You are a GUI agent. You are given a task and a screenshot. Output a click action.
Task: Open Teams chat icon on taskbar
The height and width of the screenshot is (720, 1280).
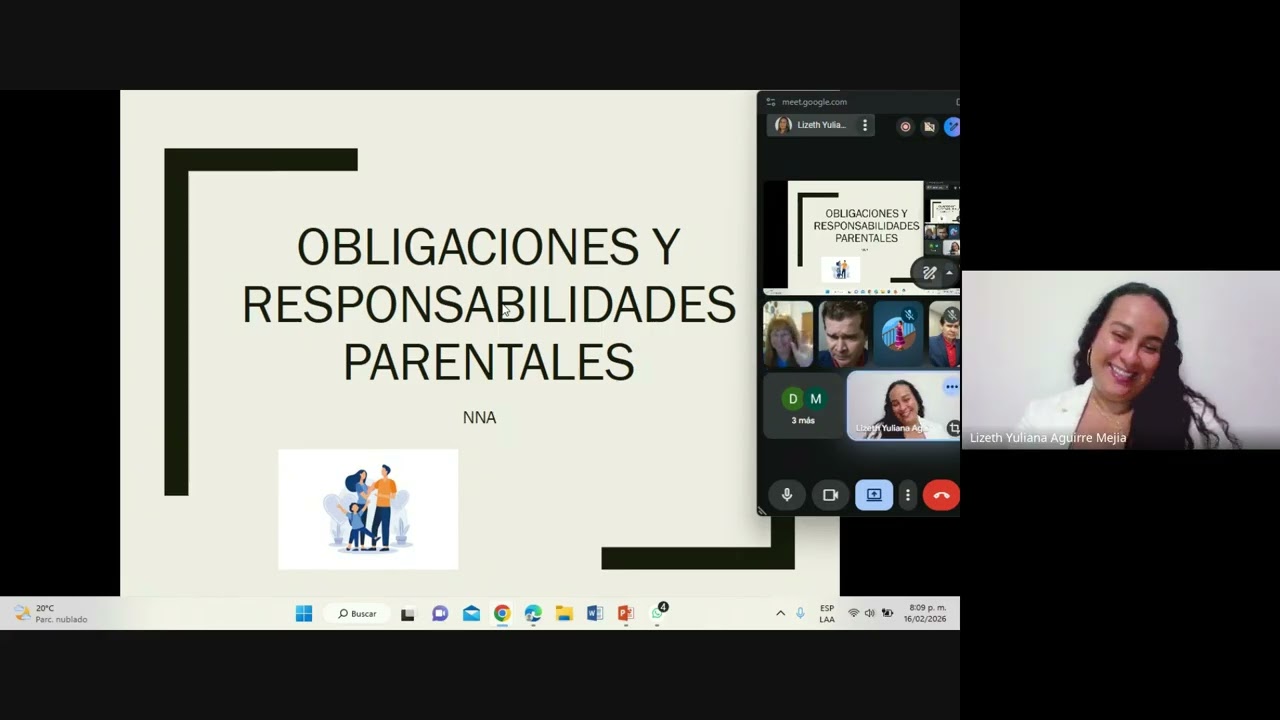pyautogui.click(x=440, y=613)
